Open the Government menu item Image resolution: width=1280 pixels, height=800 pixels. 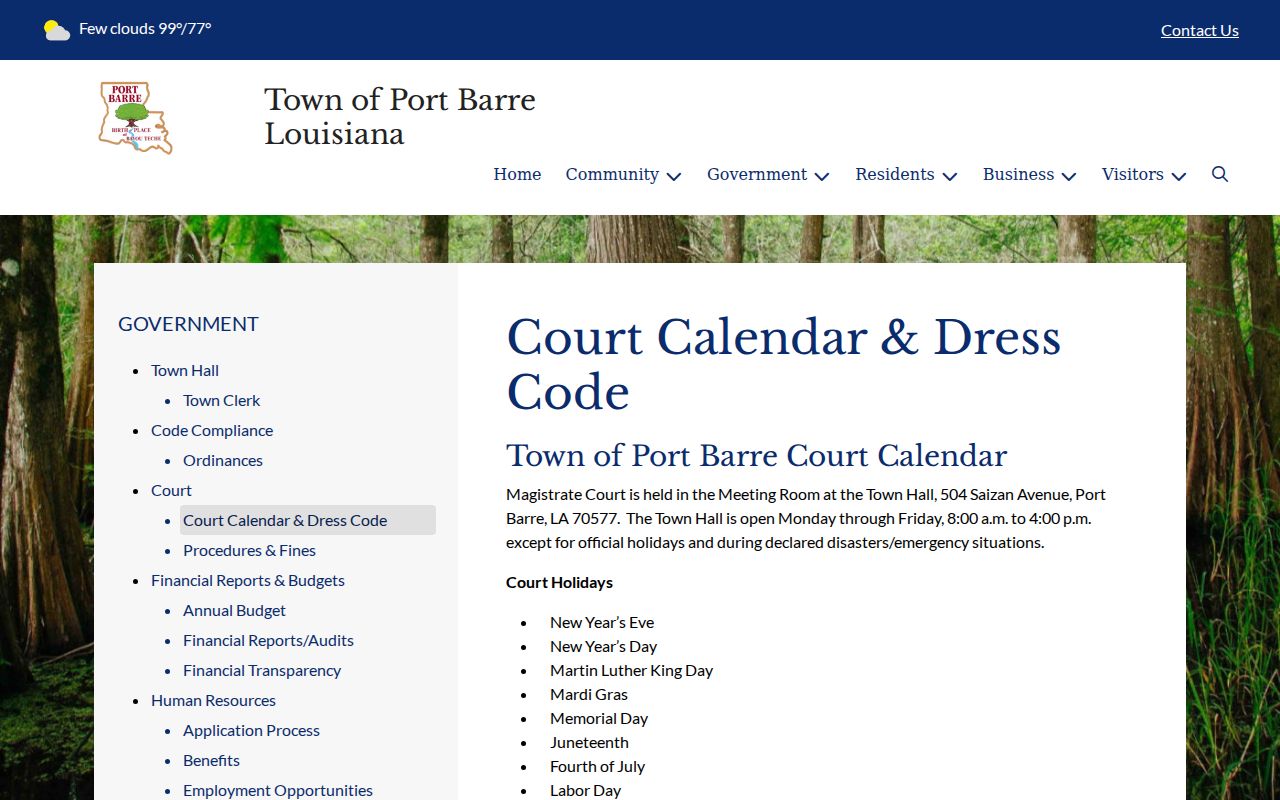tap(757, 174)
